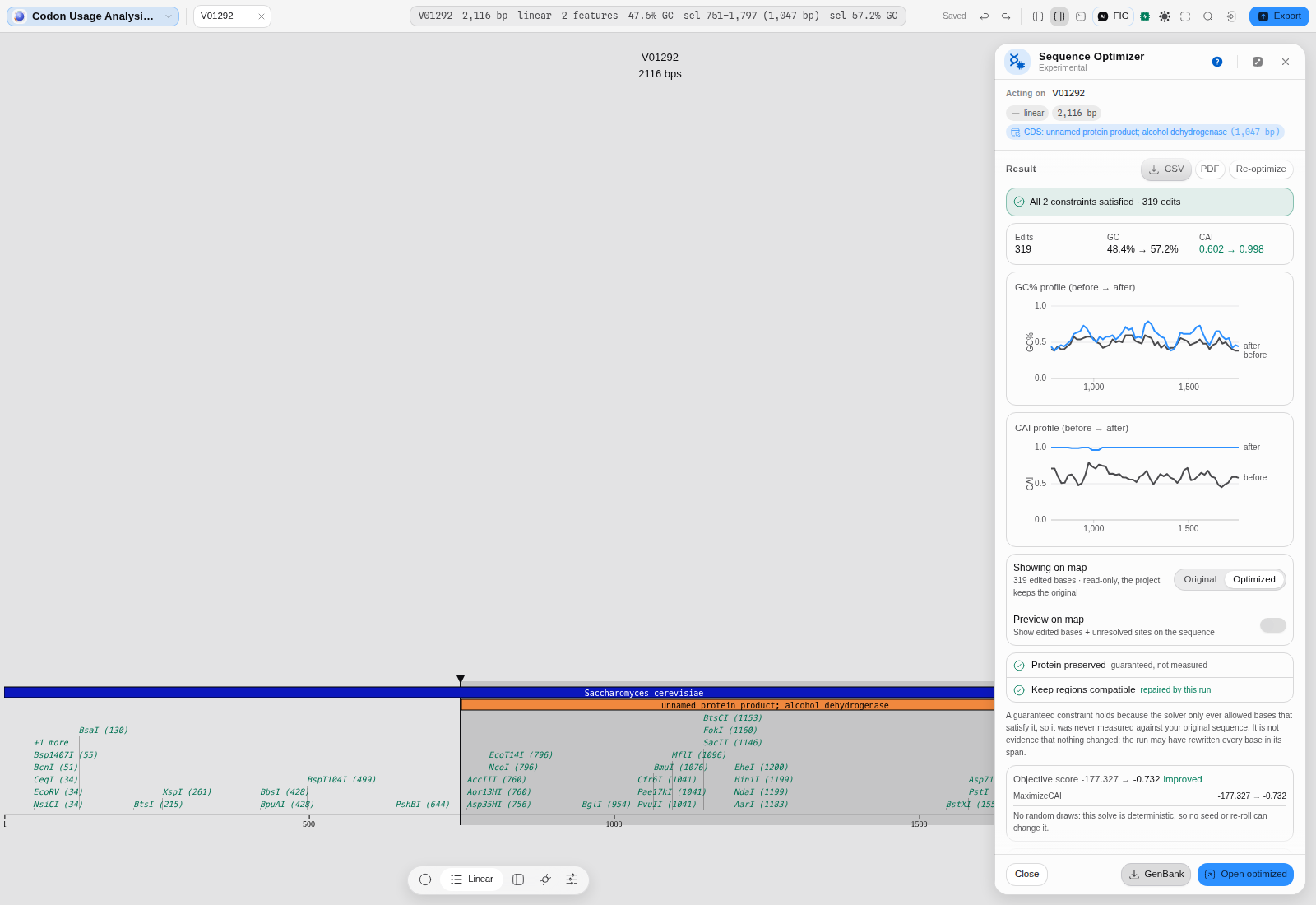Click the green chip plugin icon
Viewport: 1316px width, 905px height.
point(1145,16)
